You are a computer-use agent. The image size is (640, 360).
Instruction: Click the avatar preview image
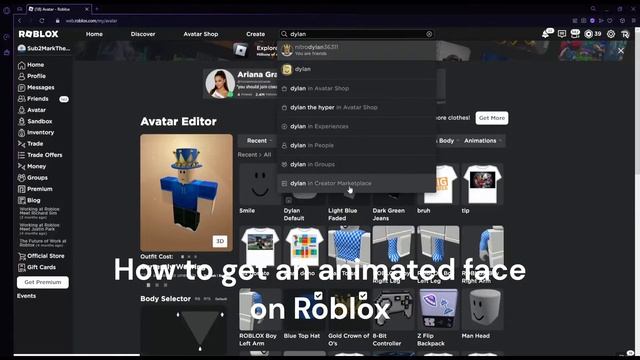(x=187, y=193)
